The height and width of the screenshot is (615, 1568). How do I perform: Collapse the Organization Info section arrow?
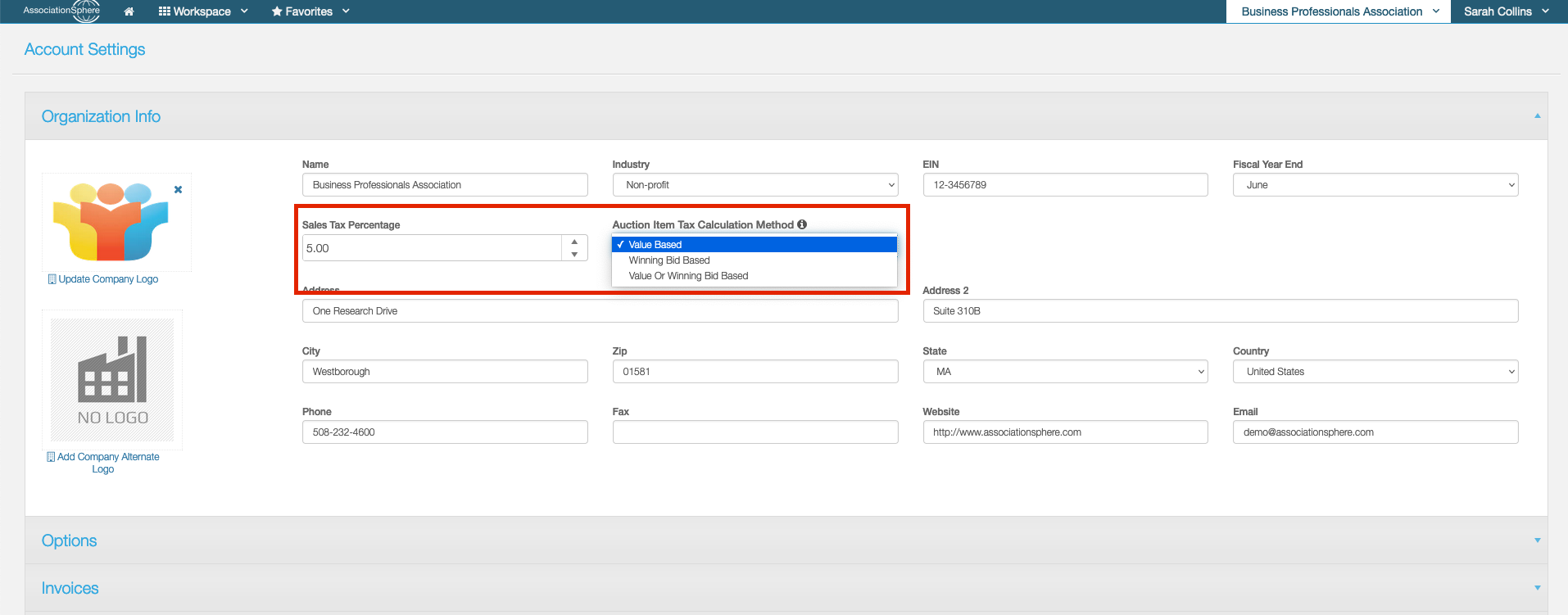(1537, 116)
